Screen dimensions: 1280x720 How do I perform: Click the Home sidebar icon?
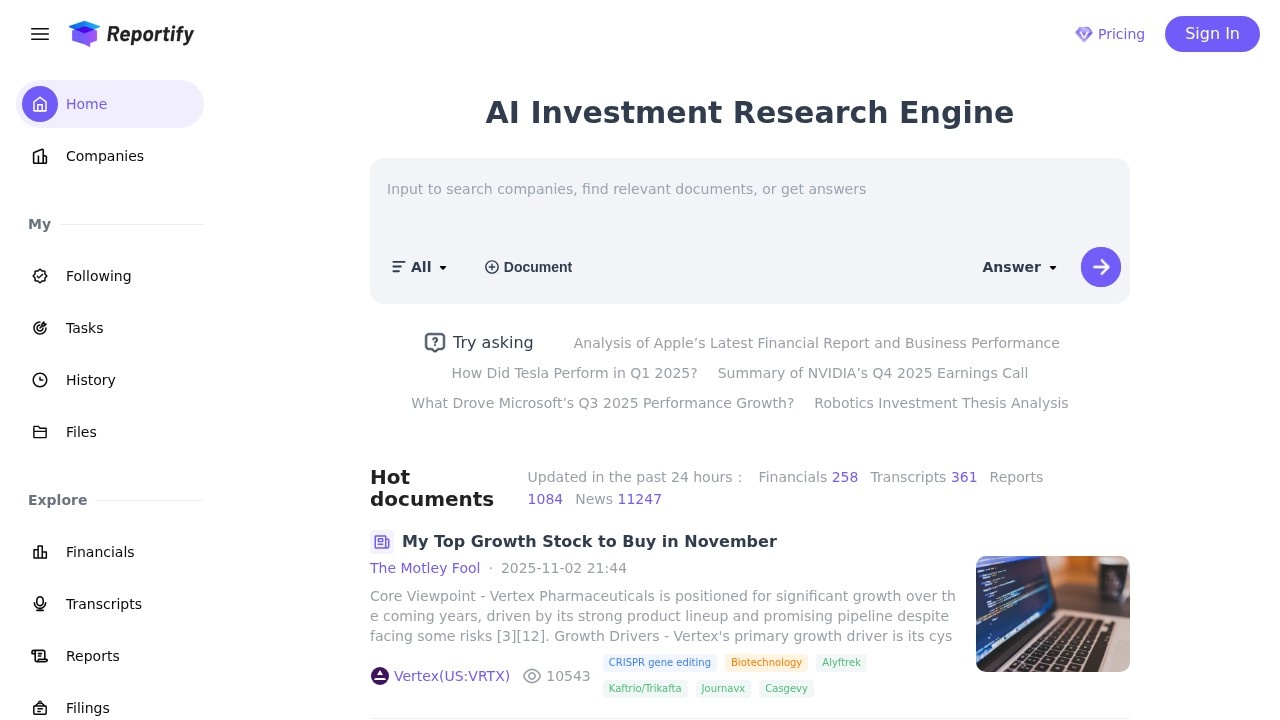(x=40, y=104)
